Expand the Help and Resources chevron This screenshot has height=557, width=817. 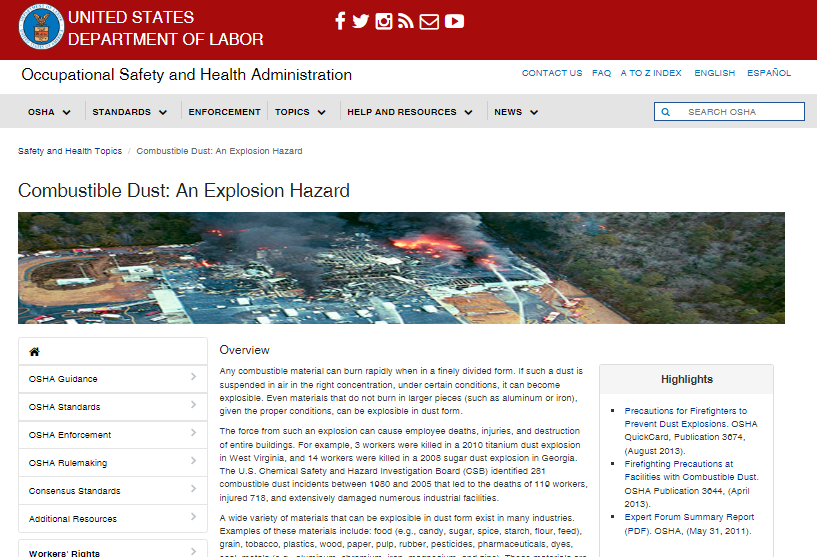pyautogui.click(x=468, y=112)
